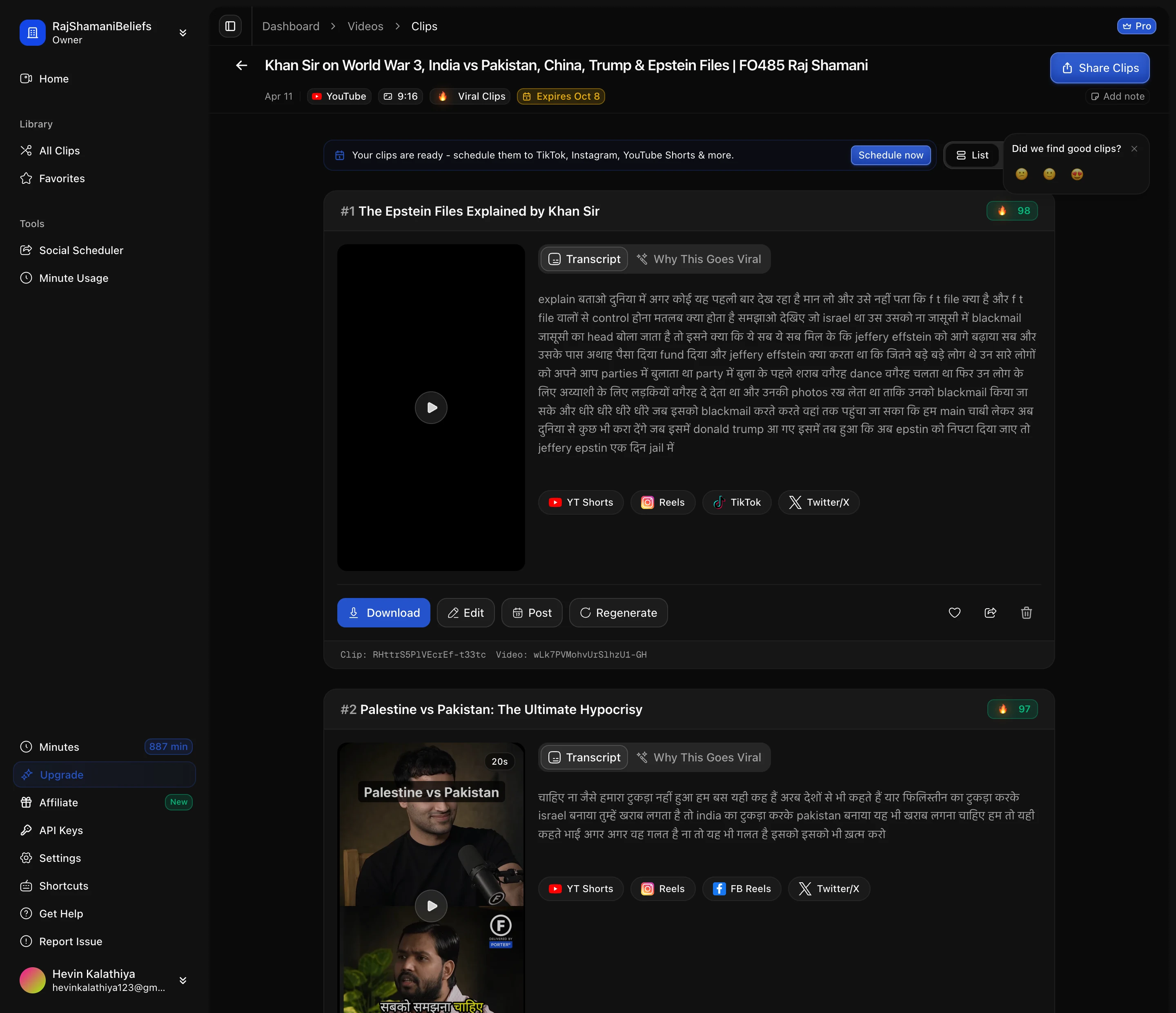Download clip #1
Image resolution: width=1176 pixels, height=1013 pixels.
pyautogui.click(x=384, y=613)
